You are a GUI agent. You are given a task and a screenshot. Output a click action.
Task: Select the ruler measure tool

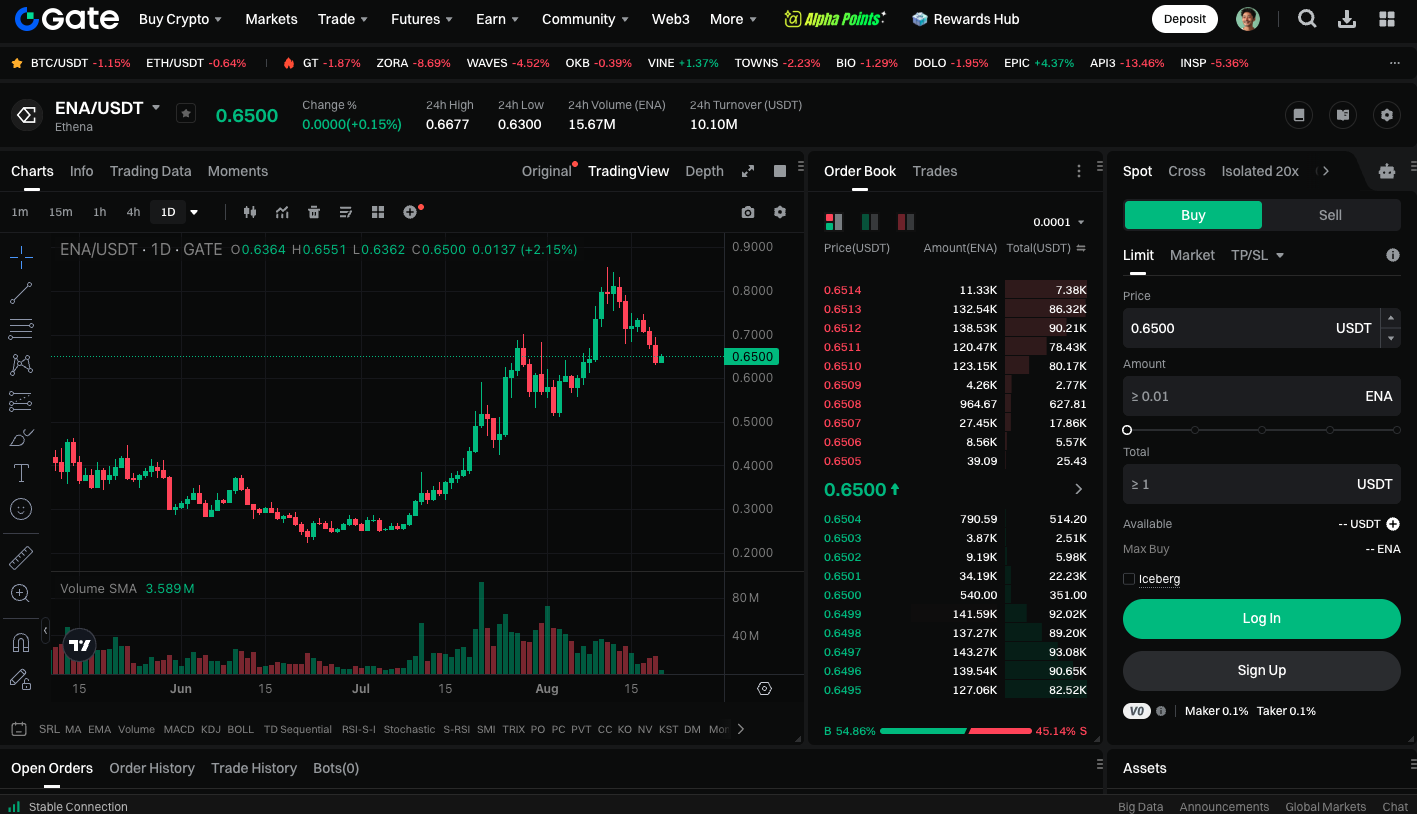21,557
